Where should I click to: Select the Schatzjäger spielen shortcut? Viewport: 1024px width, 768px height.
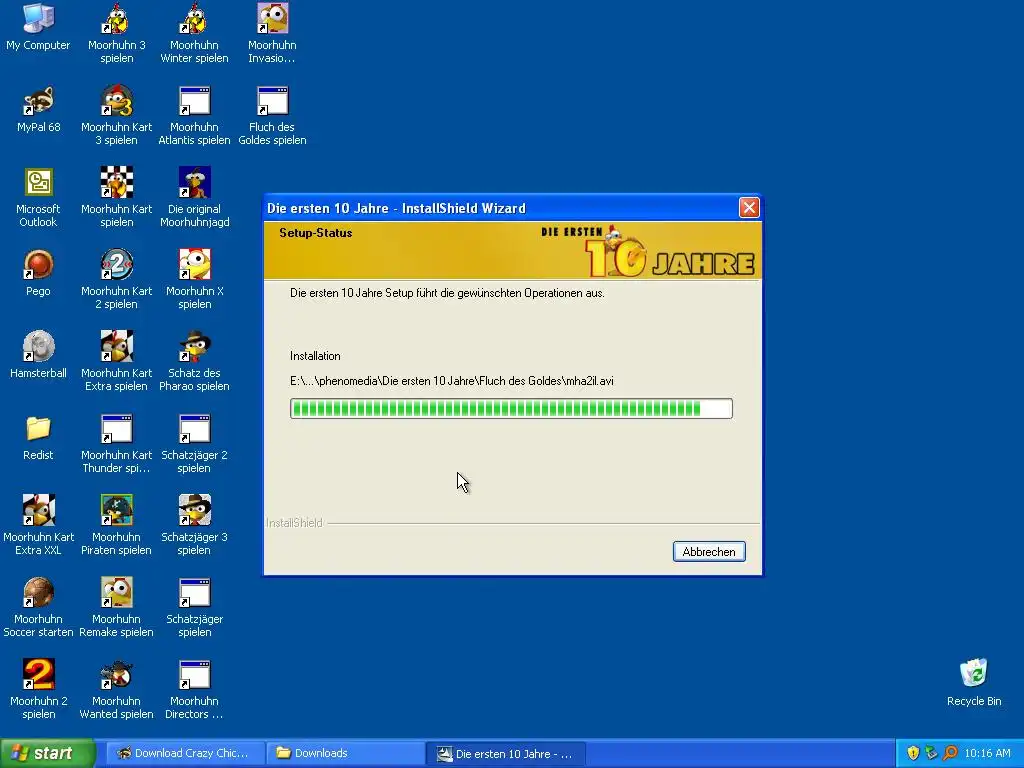pyautogui.click(x=195, y=608)
